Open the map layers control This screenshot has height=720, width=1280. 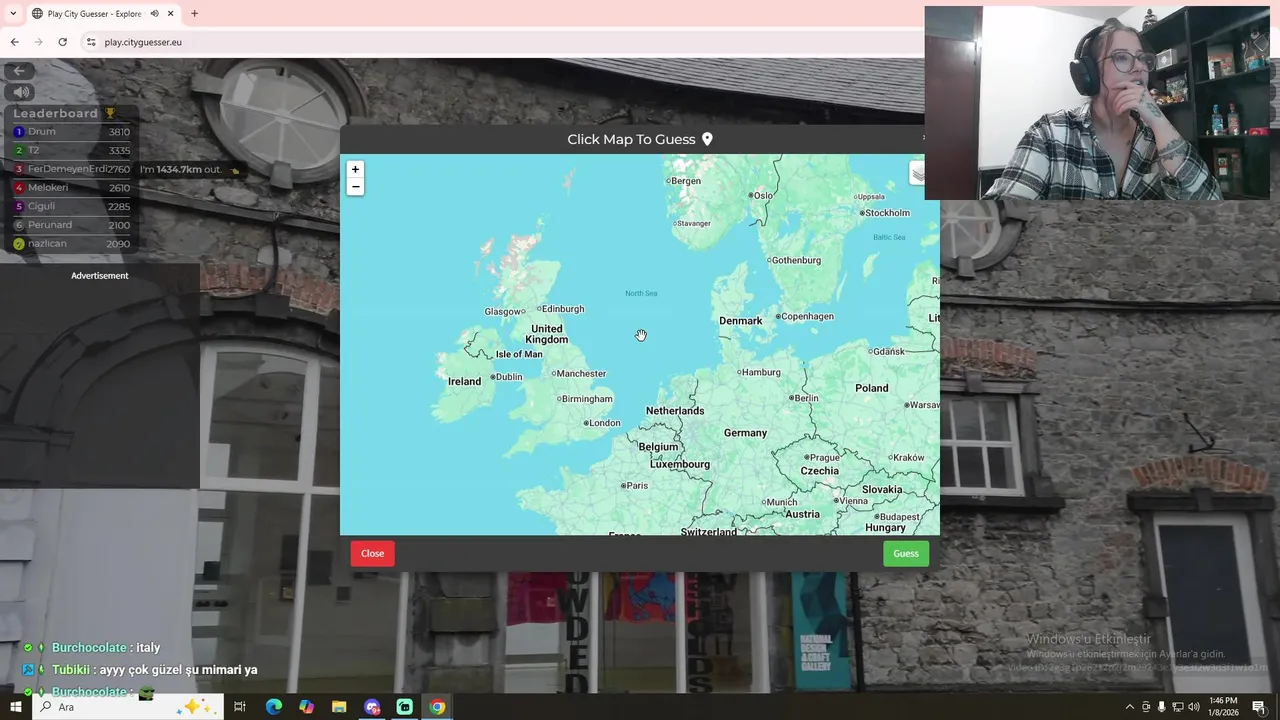tap(917, 174)
